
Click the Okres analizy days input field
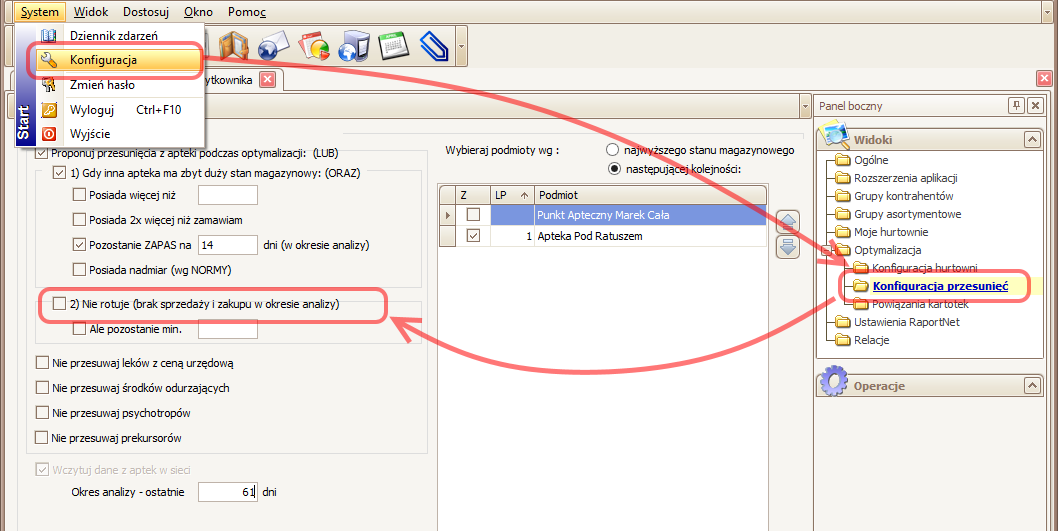(x=227, y=492)
